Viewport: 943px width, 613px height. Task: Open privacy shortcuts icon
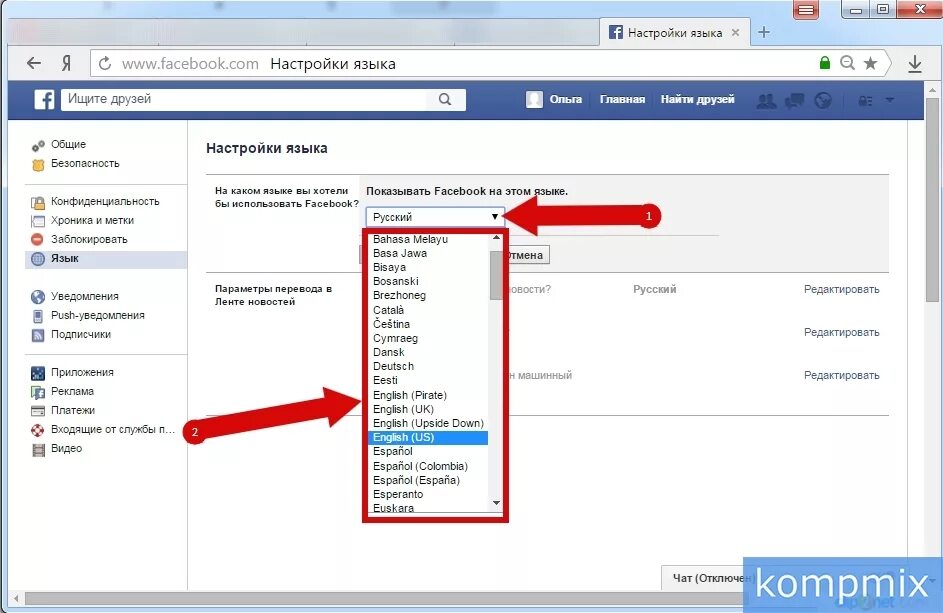coord(865,100)
